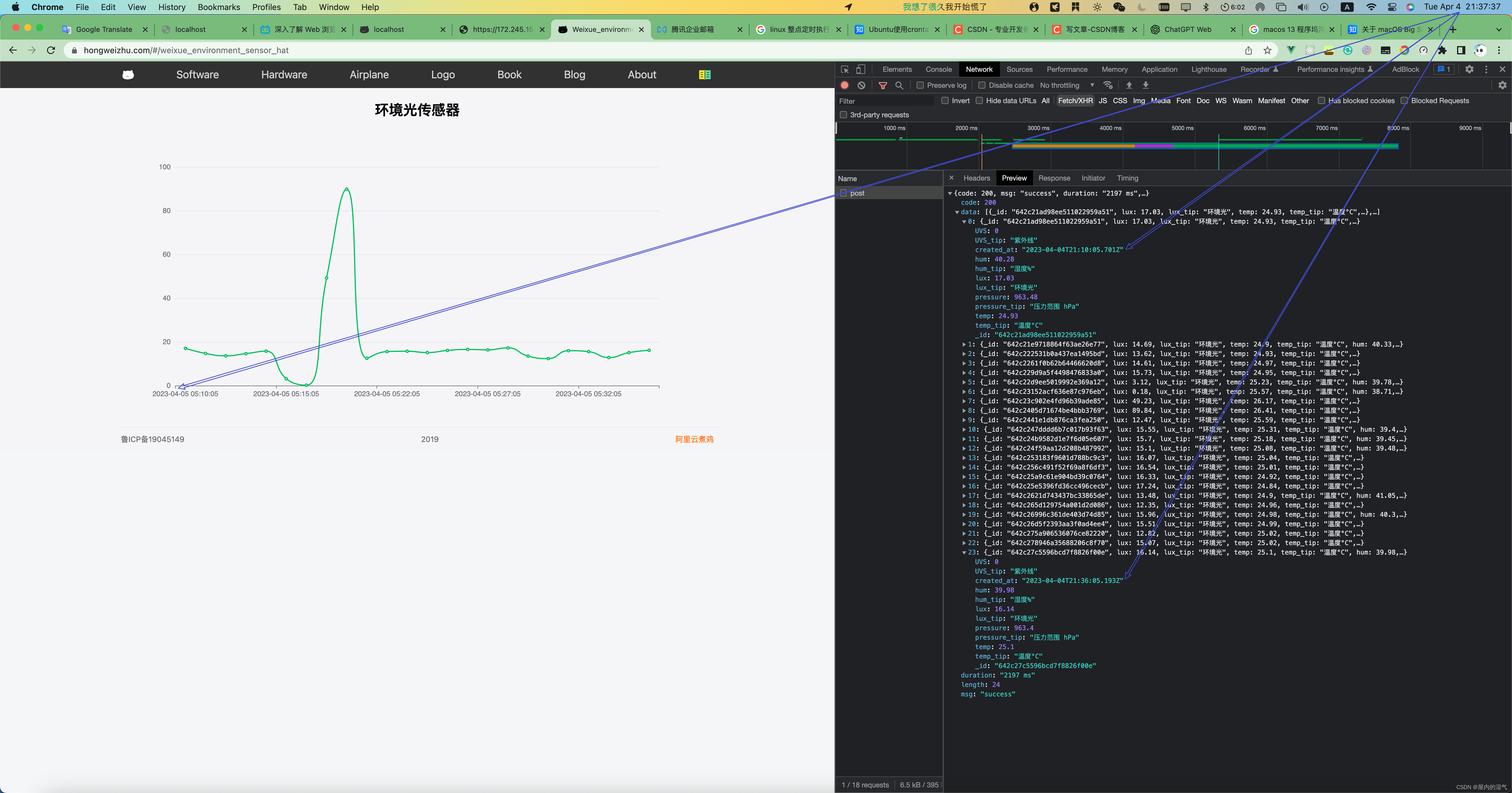Select the JS filter type
The height and width of the screenshot is (793, 1512).
pos(1103,100)
